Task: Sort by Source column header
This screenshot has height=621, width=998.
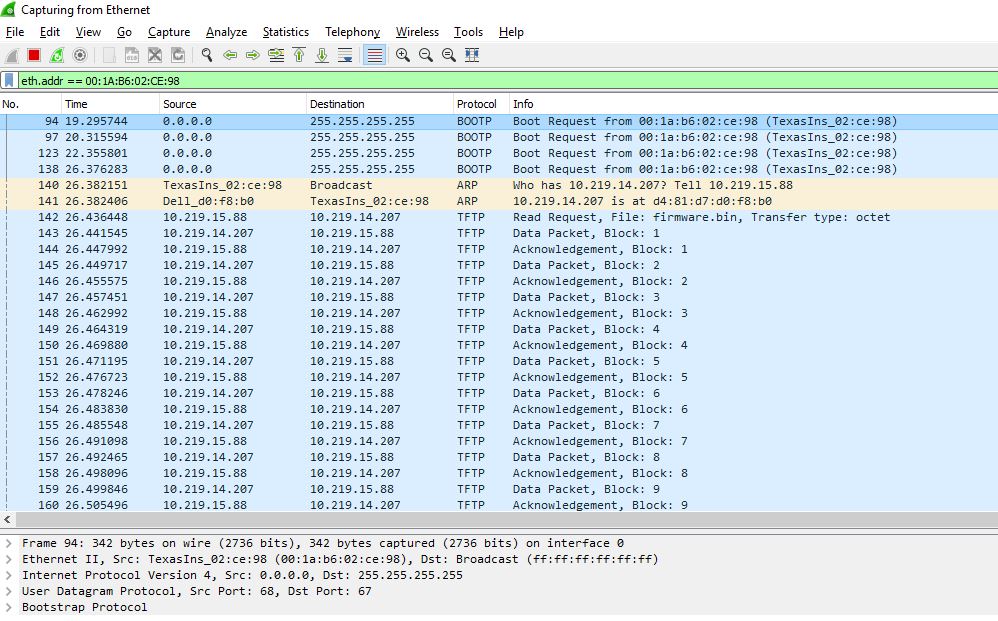Action: [232, 104]
